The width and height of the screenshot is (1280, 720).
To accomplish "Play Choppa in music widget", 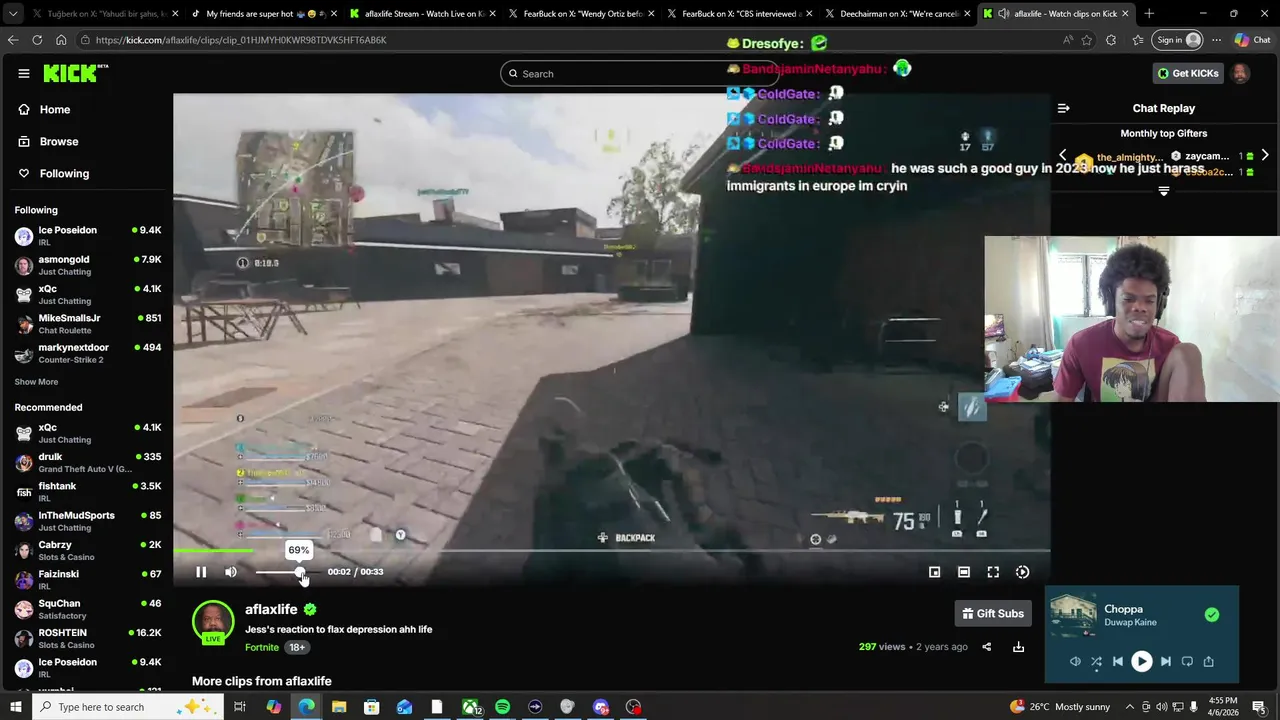I will pyautogui.click(x=1141, y=661).
